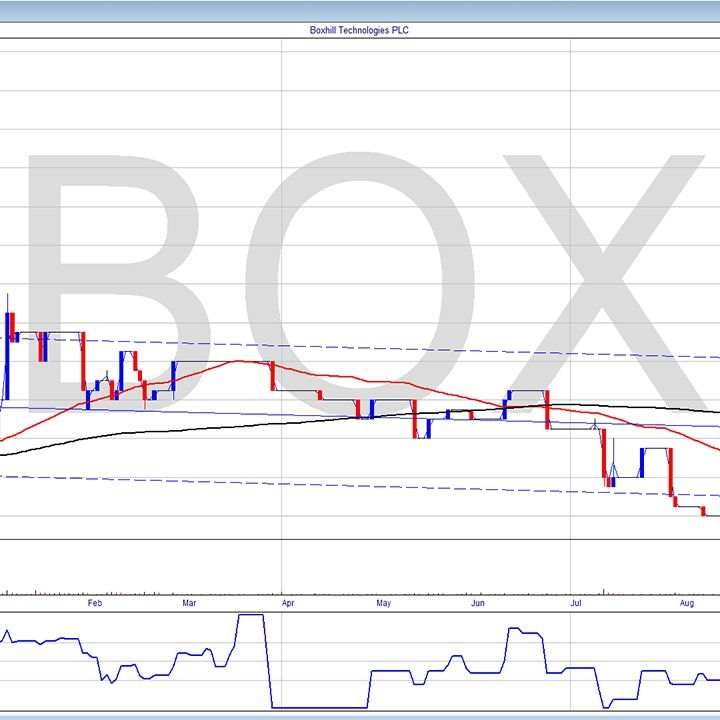Select the red moving average line at its March peak
720x720 pixels.
(x=238, y=361)
